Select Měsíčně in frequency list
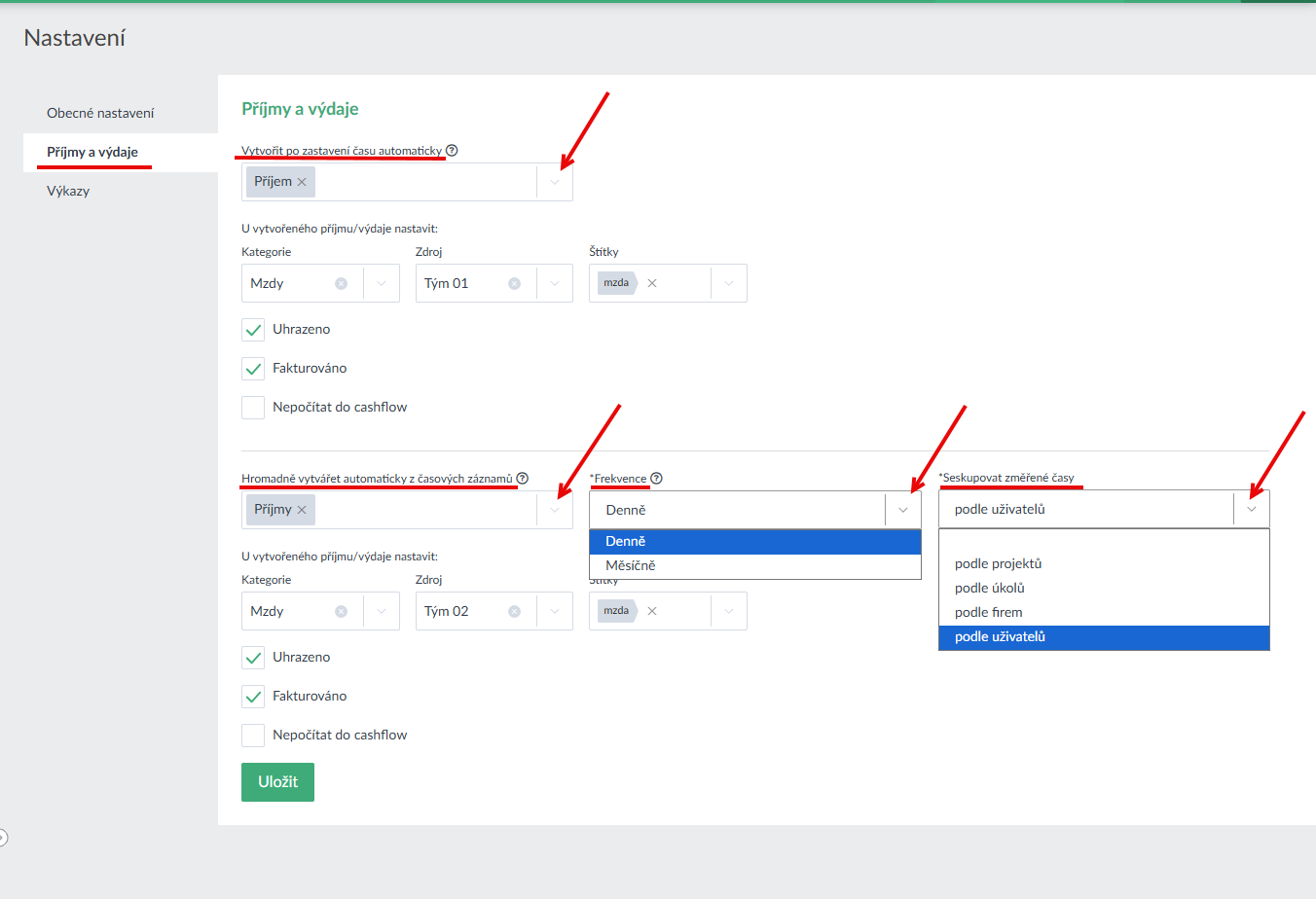 (631, 566)
